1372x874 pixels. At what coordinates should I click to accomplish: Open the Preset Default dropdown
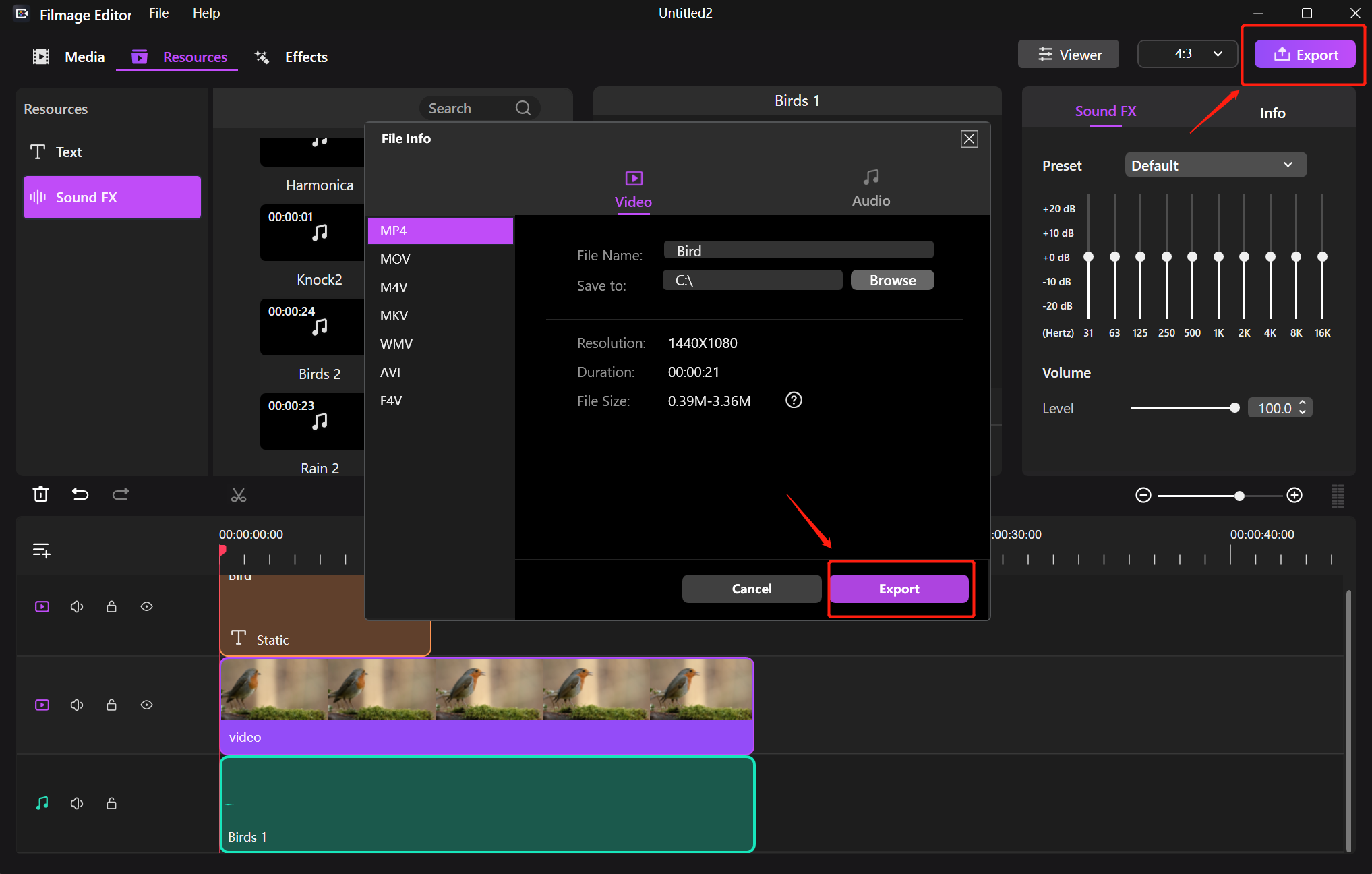[1215, 165]
